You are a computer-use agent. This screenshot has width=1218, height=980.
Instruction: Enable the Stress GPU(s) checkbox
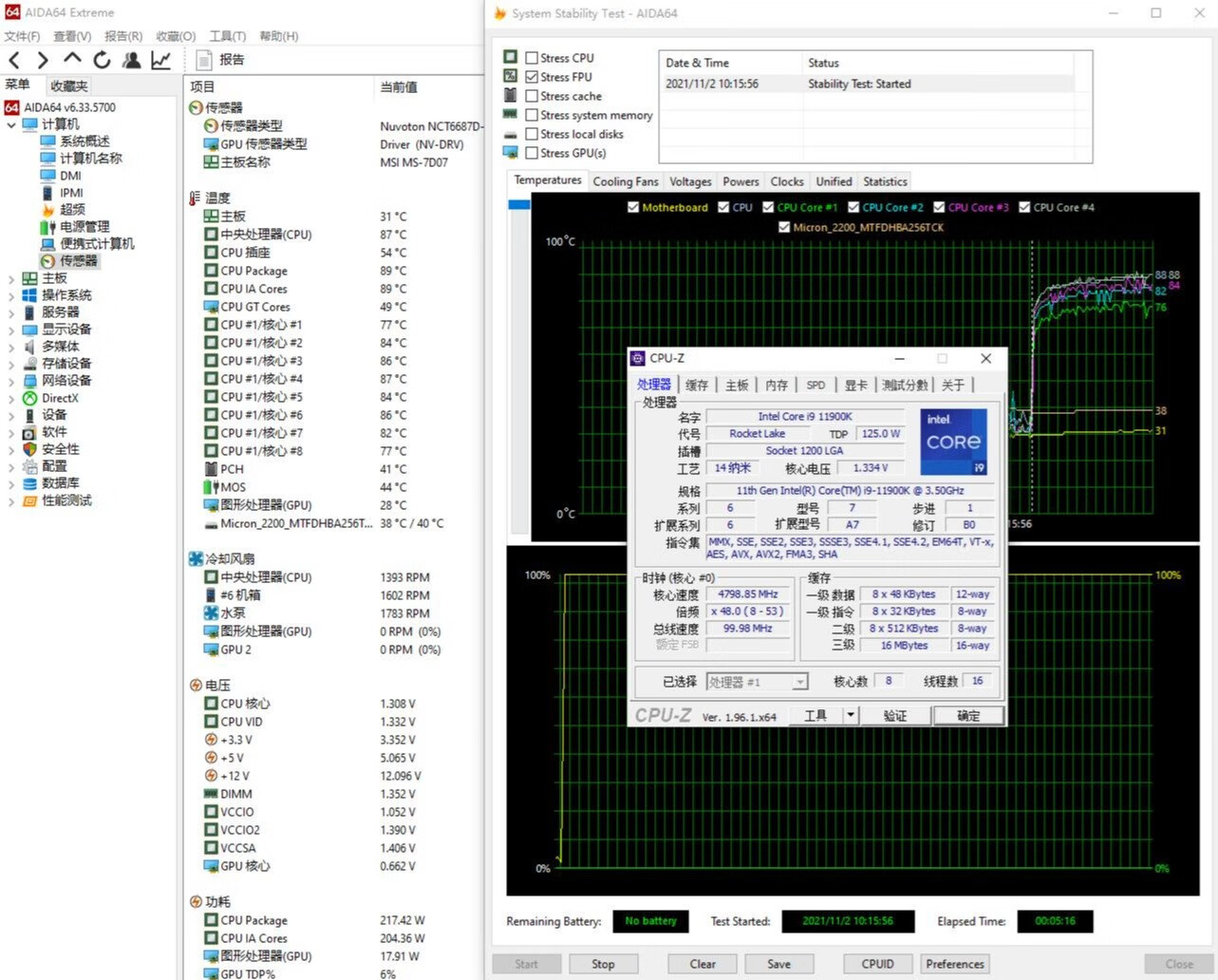(x=532, y=153)
